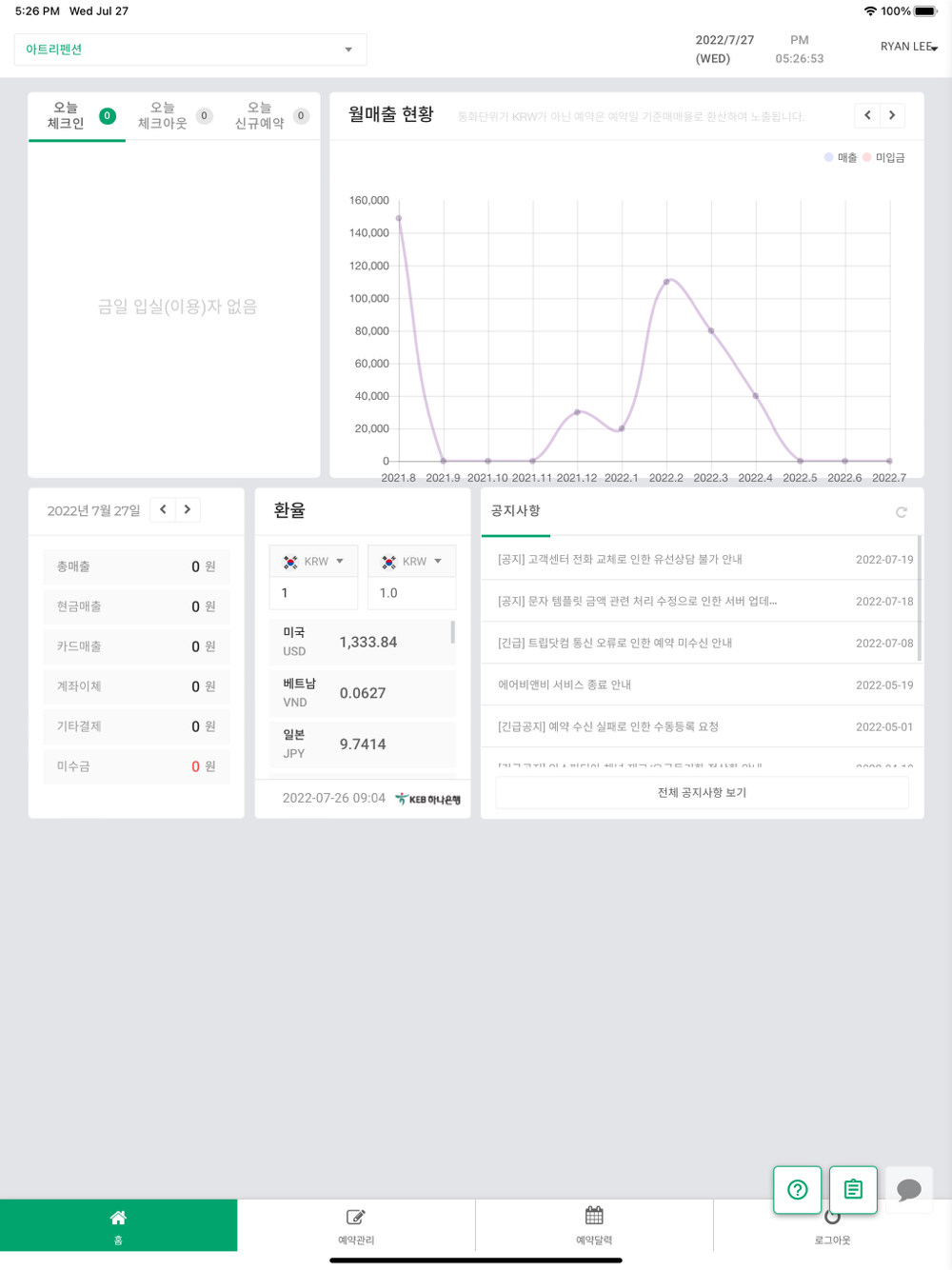Refresh the 공지사항 notice list
The height and width of the screenshot is (1270, 952).
[902, 512]
